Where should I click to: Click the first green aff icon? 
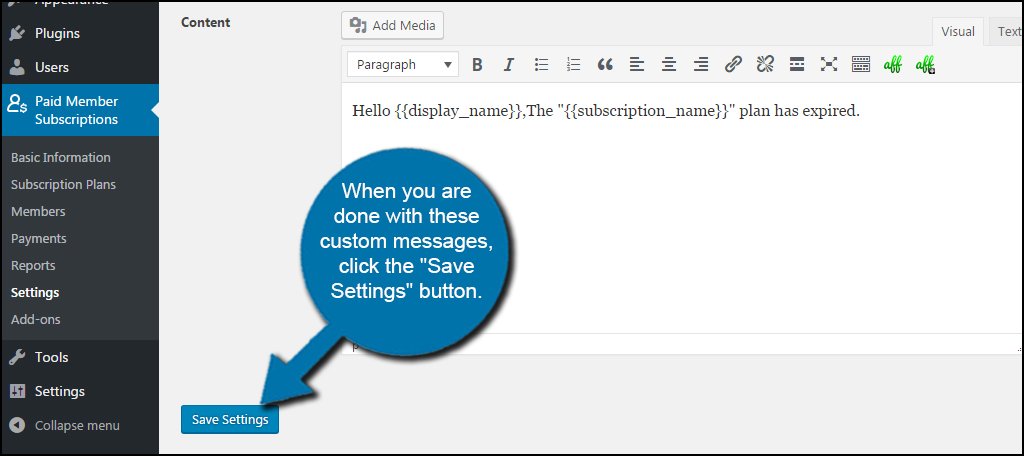(x=893, y=65)
